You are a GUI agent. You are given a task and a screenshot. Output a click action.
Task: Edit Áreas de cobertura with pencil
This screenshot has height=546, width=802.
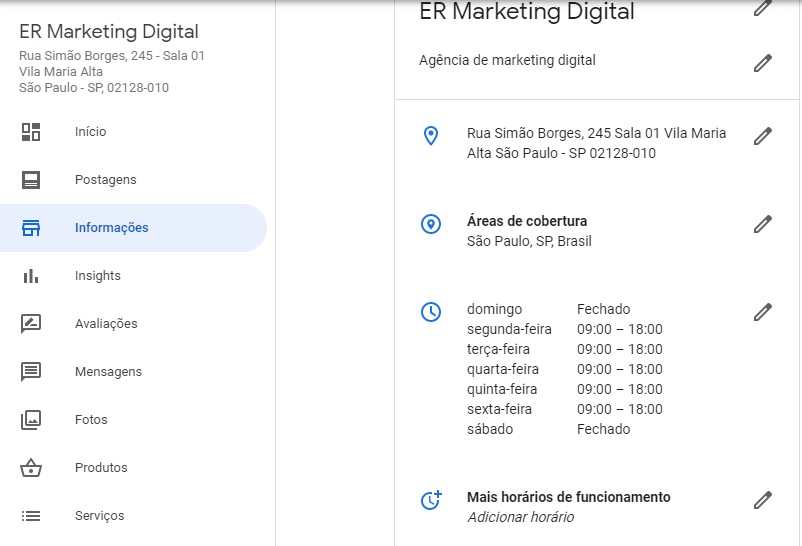click(762, 224)
